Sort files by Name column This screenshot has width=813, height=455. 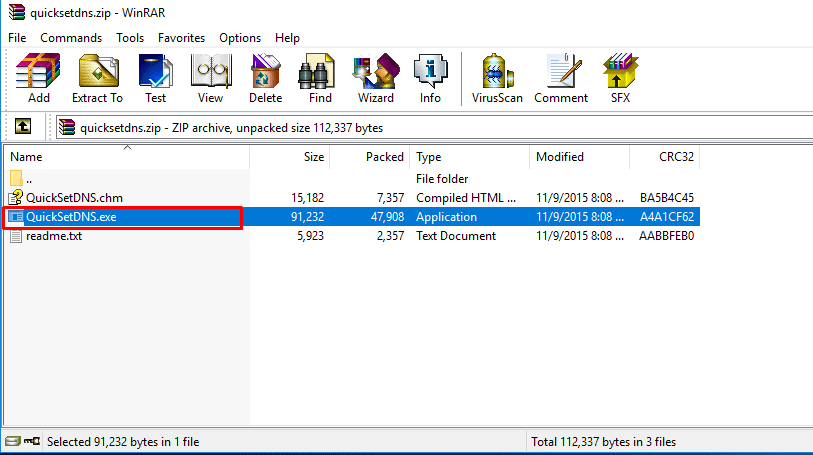127,157
